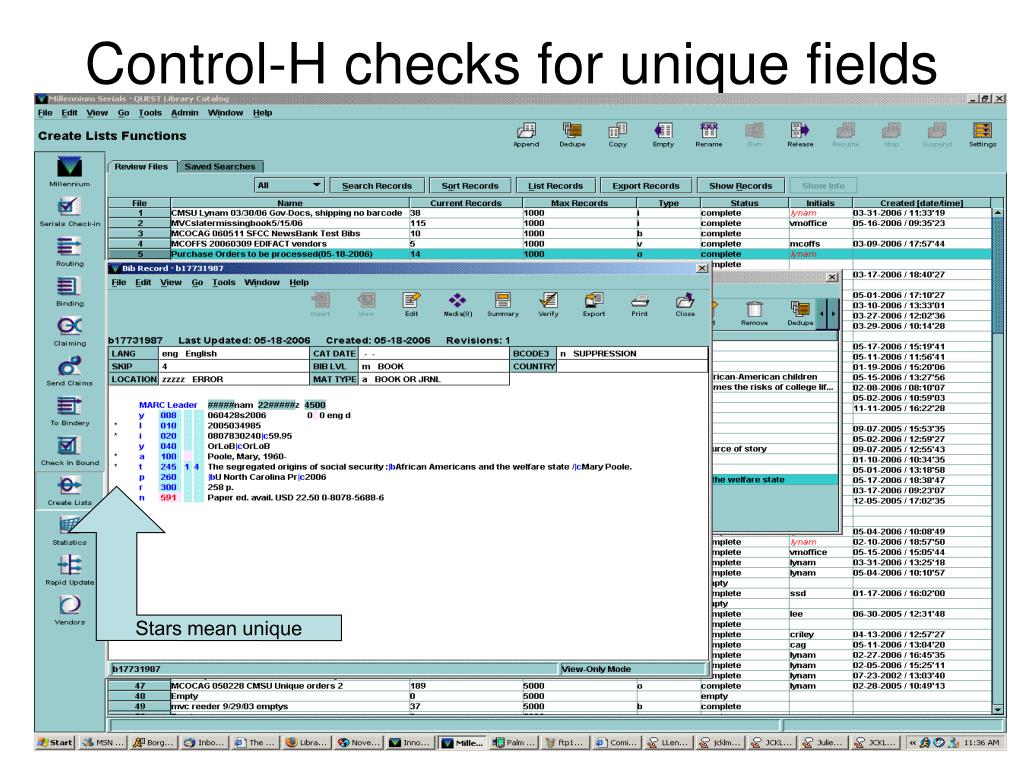Screen dimensions: 1024x768
Task: Click the Append toolbar icon
Action: (x=526, y=135)
